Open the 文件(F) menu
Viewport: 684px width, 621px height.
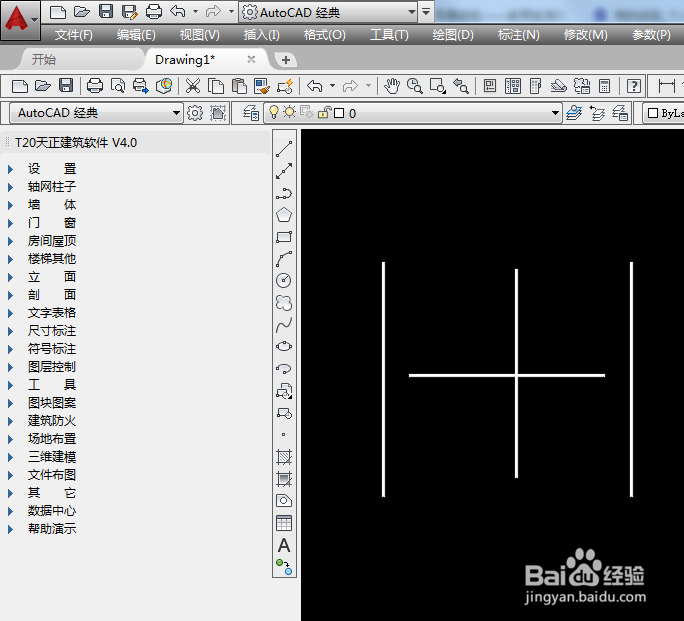[74, 34]
